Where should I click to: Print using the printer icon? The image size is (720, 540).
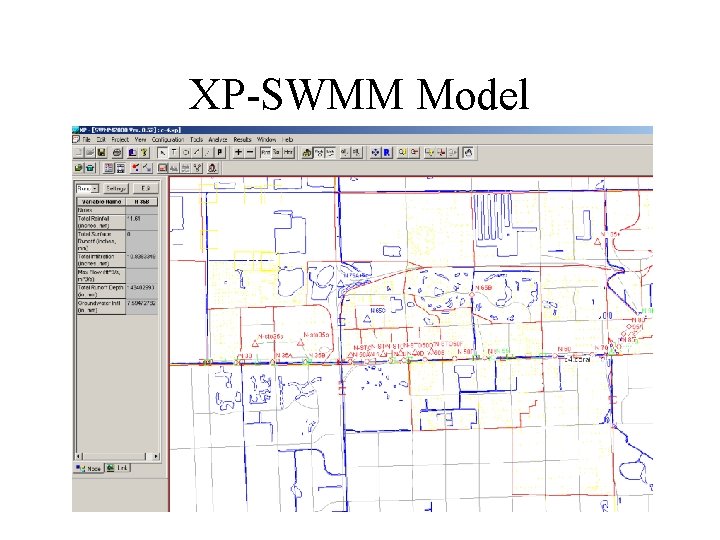[118, 152]
